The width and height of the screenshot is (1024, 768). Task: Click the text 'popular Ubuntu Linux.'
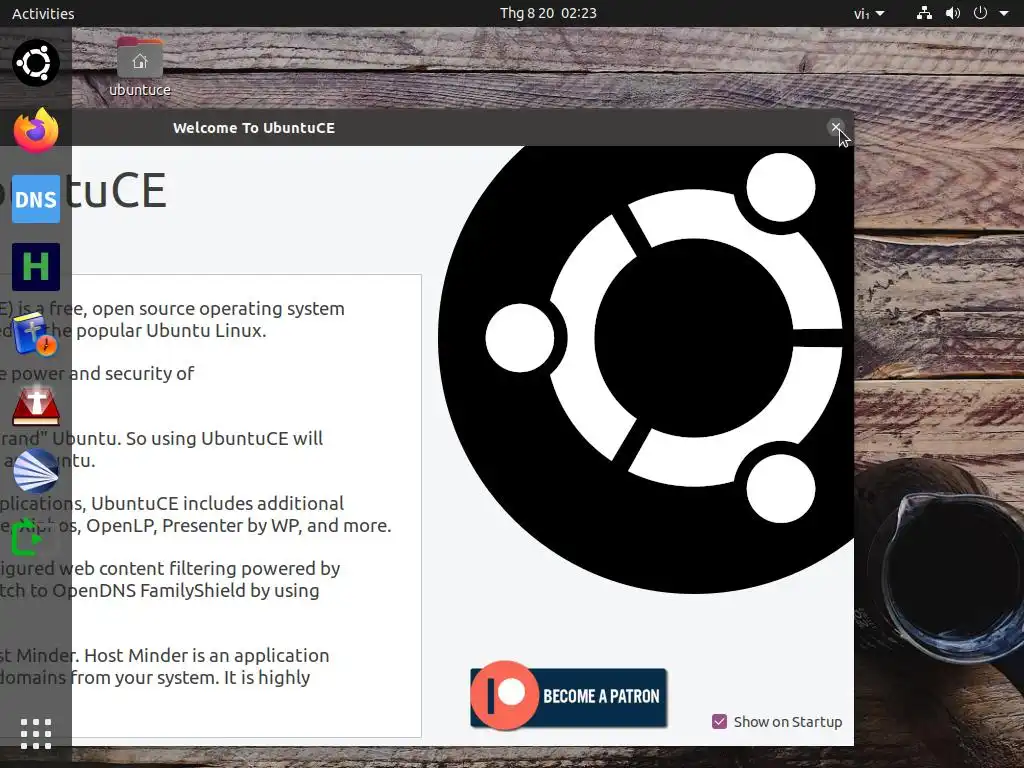[171, 330]
